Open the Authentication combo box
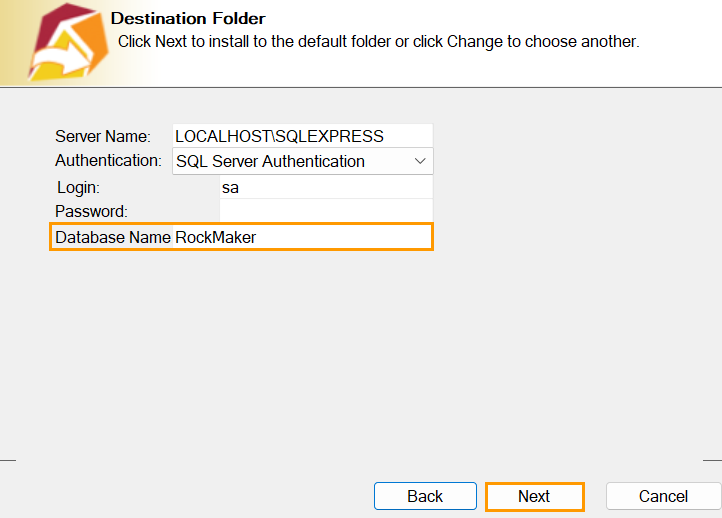Viewport: 722px width, 518px height. click(302, 161)
